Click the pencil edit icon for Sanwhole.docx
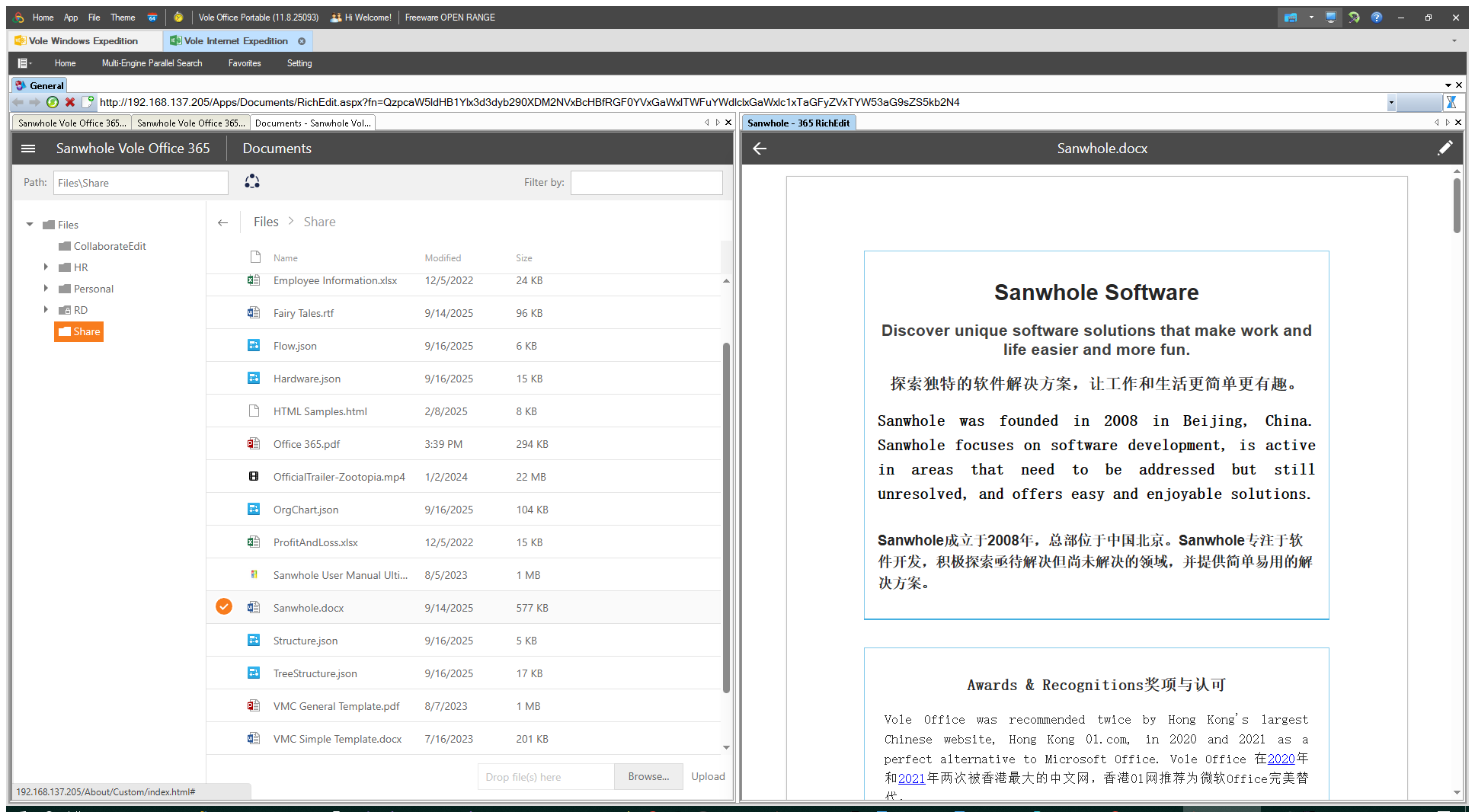1475x812 pixels. [1445, 149]
